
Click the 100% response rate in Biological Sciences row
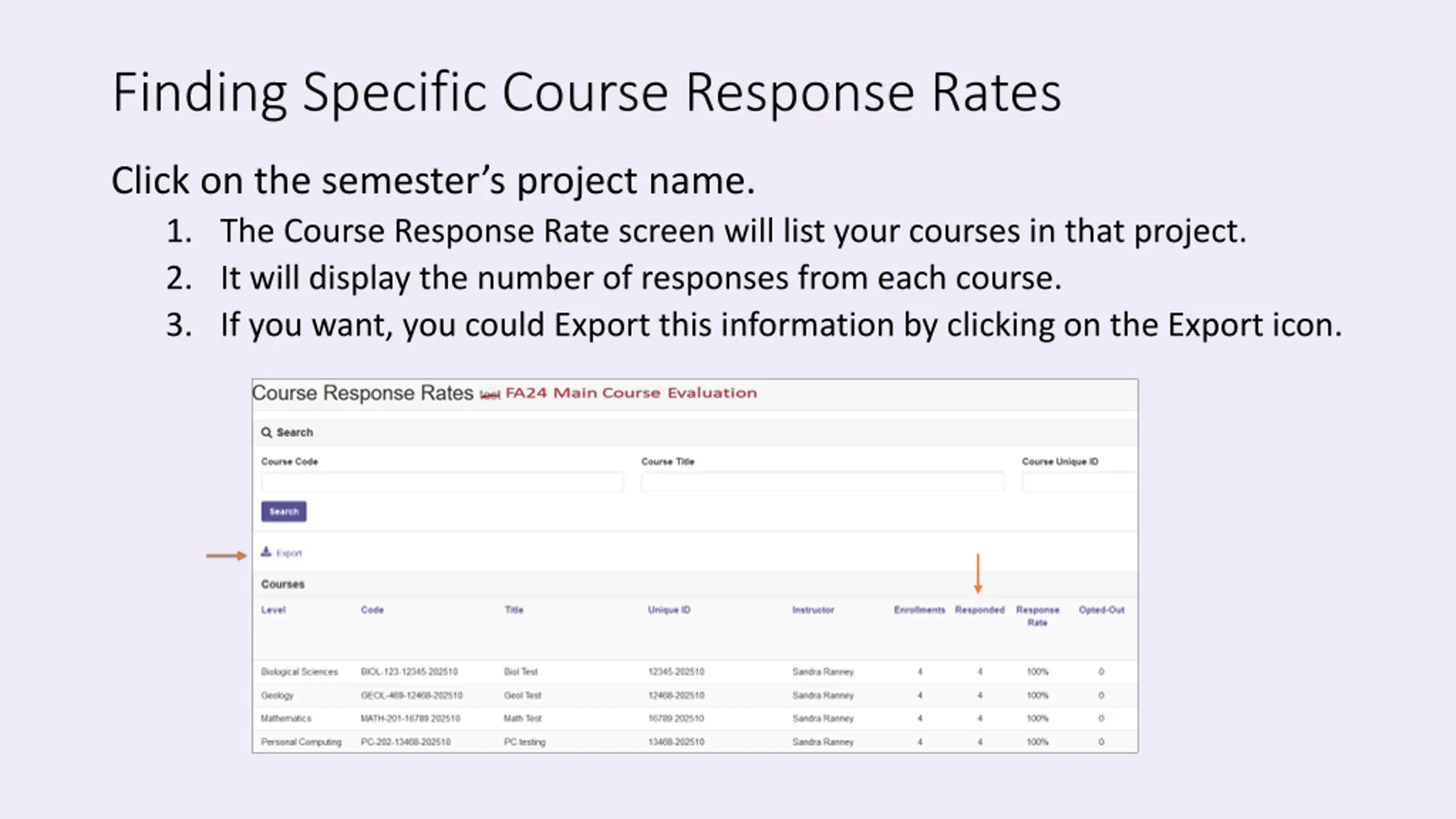pyautogui.click(x=1037, y=672)
